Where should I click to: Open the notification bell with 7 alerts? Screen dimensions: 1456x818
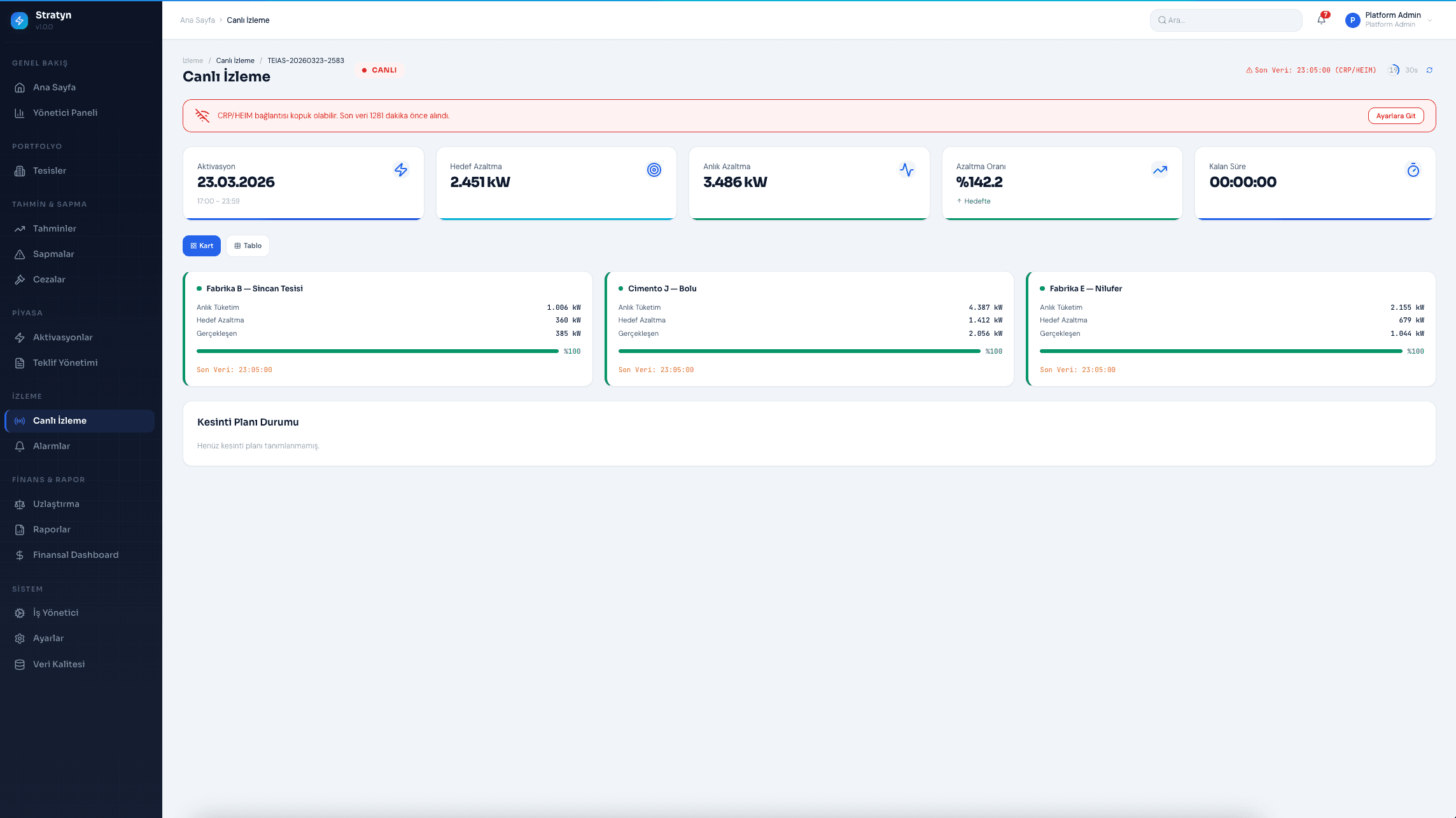click(x=1321, y=20)
